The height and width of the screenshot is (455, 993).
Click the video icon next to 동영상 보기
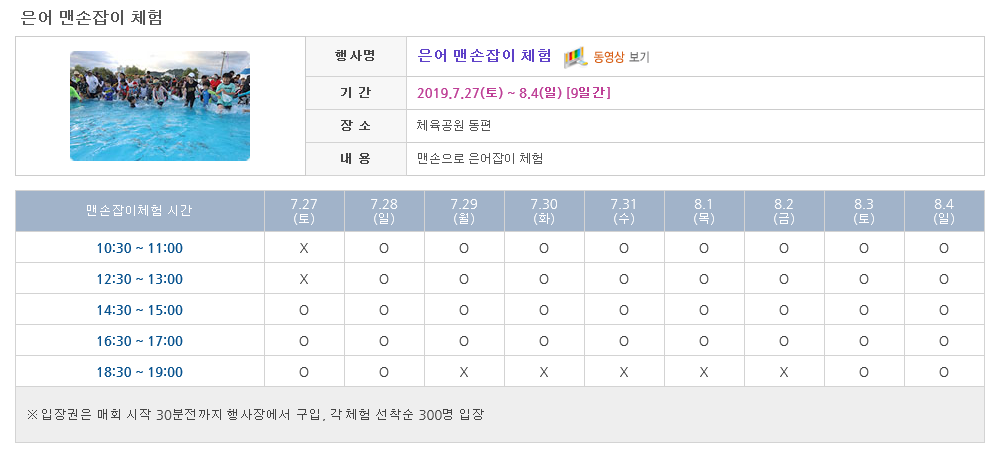(576, 57)
